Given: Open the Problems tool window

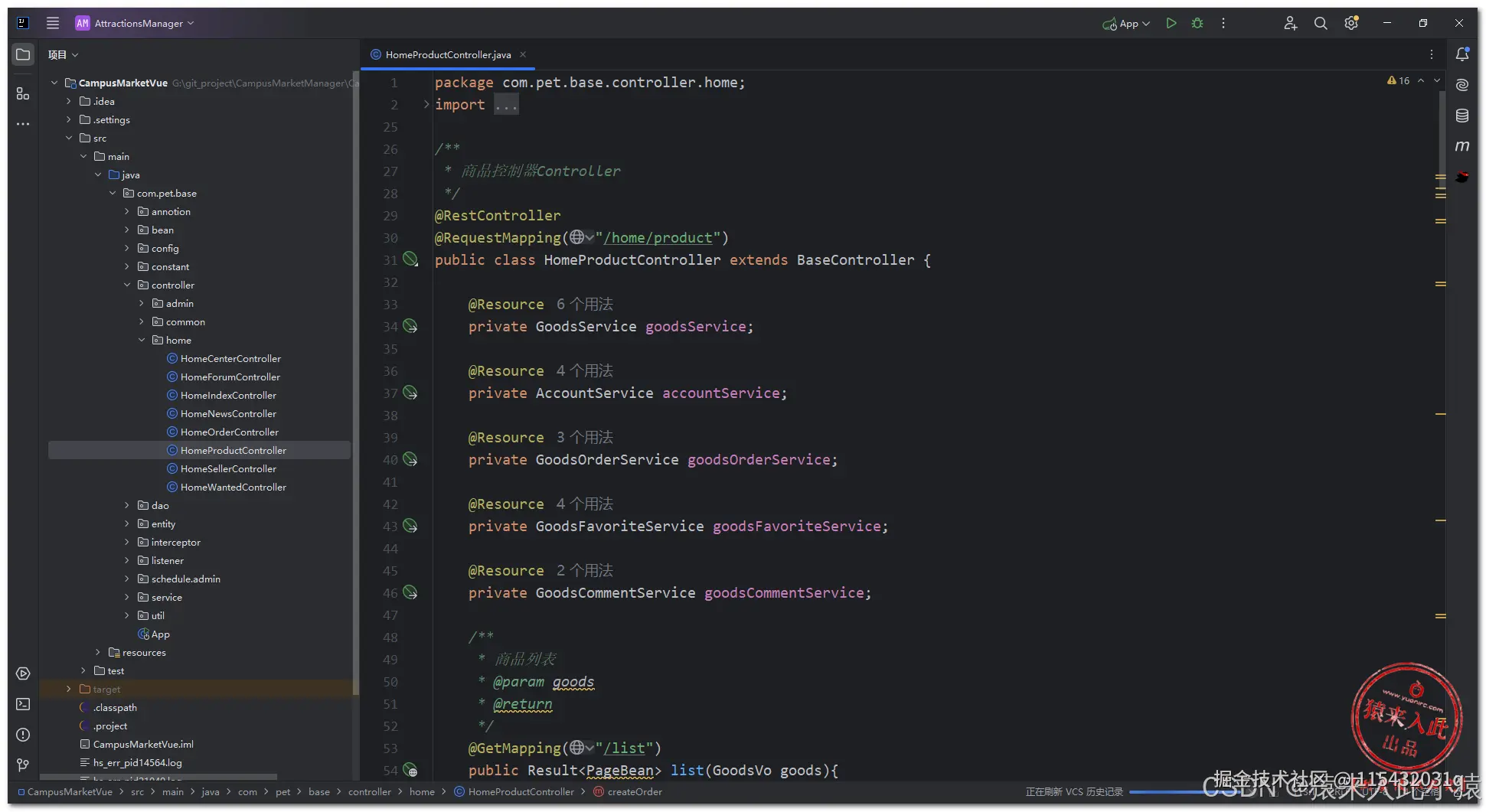Looking at the screenshot, I should [x=23, y=735].
